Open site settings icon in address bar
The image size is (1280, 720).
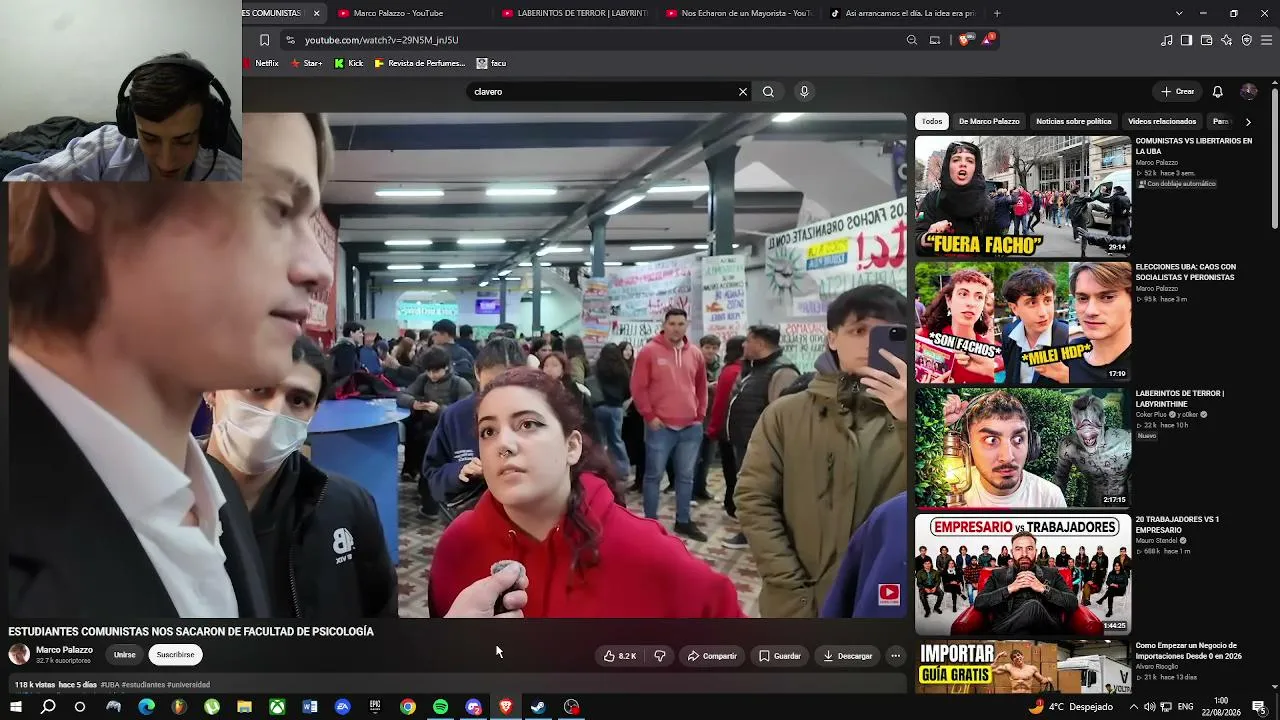pos(290,40)
